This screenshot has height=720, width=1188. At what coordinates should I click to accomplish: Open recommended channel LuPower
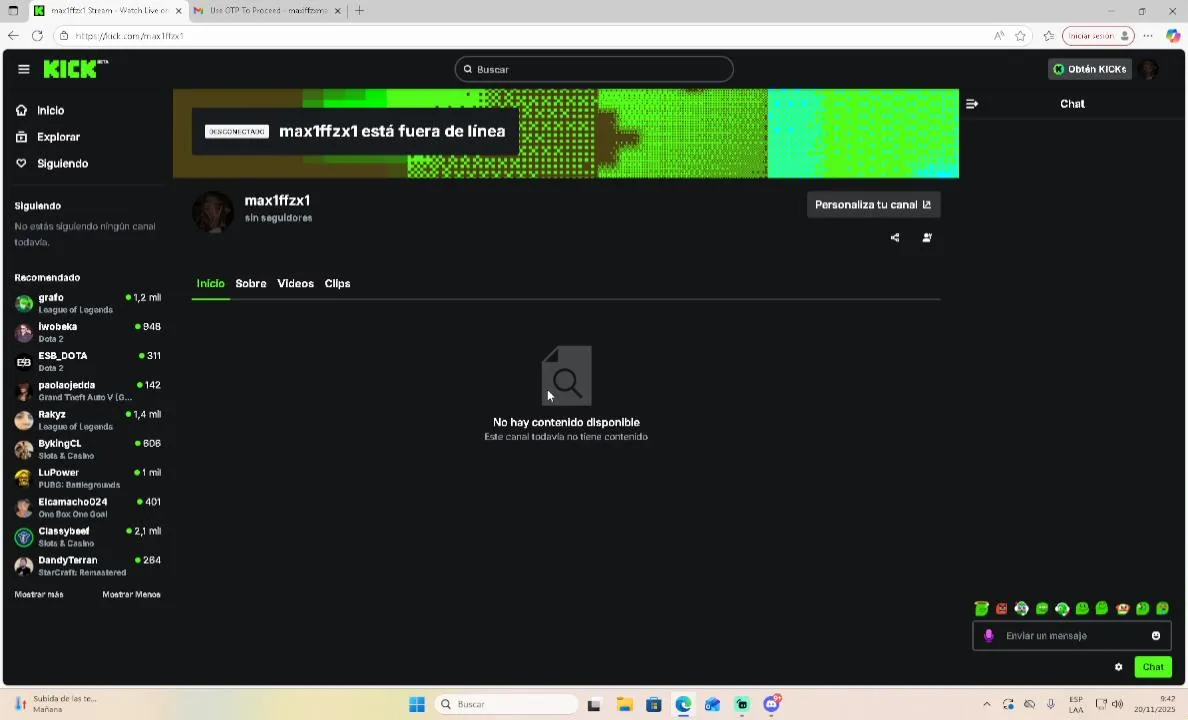pyautogui.click(x=88, y=478)
